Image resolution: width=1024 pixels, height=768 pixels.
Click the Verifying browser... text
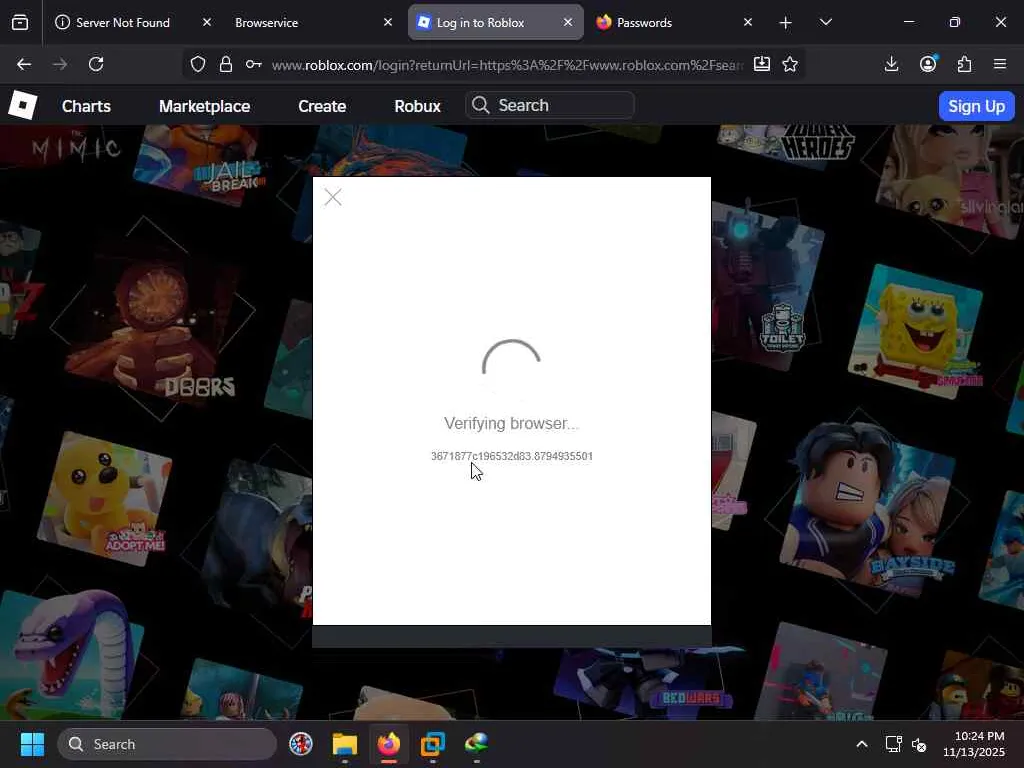tap(511, 423)
